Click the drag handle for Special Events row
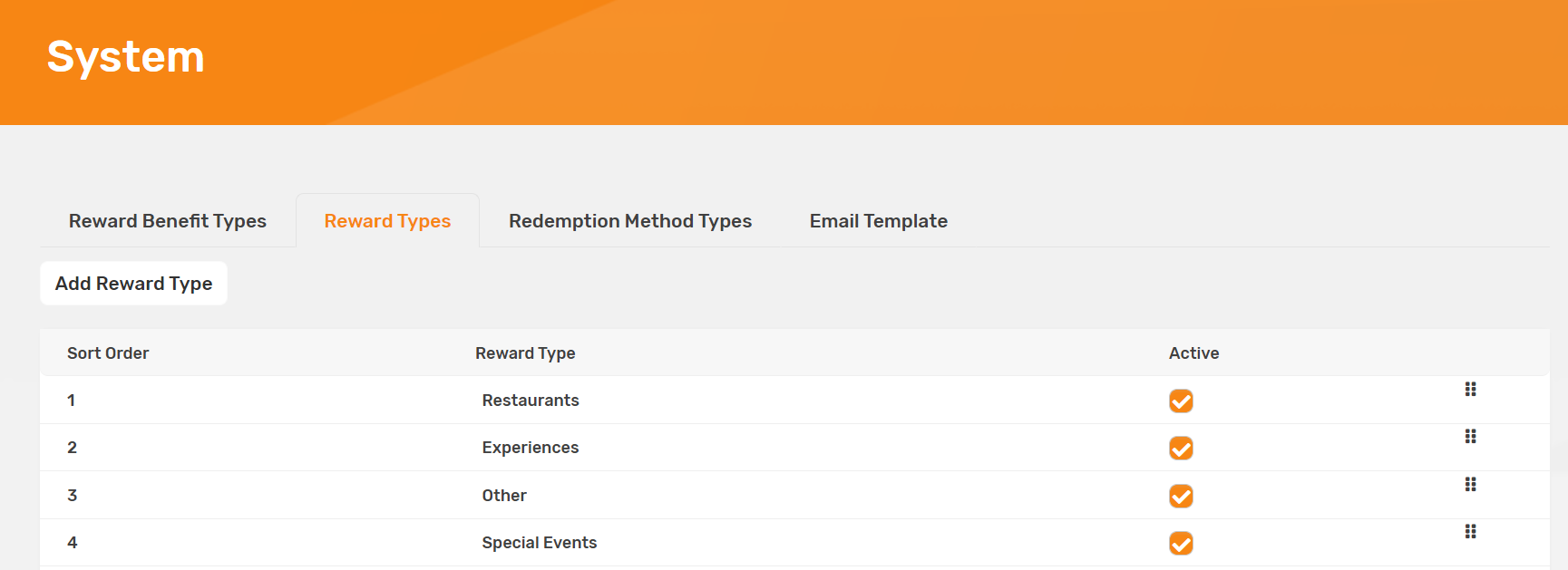 [x=1470, y=532]
